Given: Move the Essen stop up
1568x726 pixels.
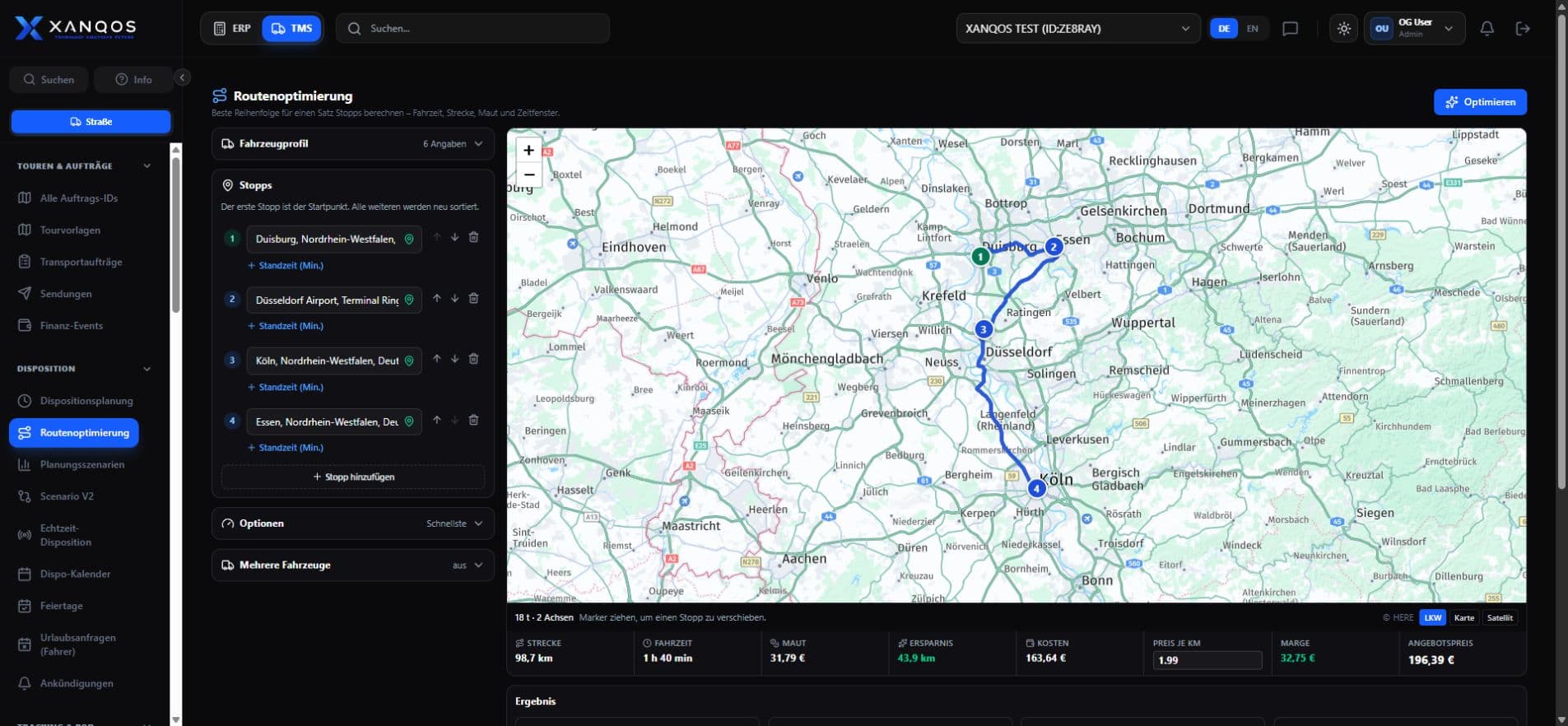Looking at the screenshot, I should [437, 421].
